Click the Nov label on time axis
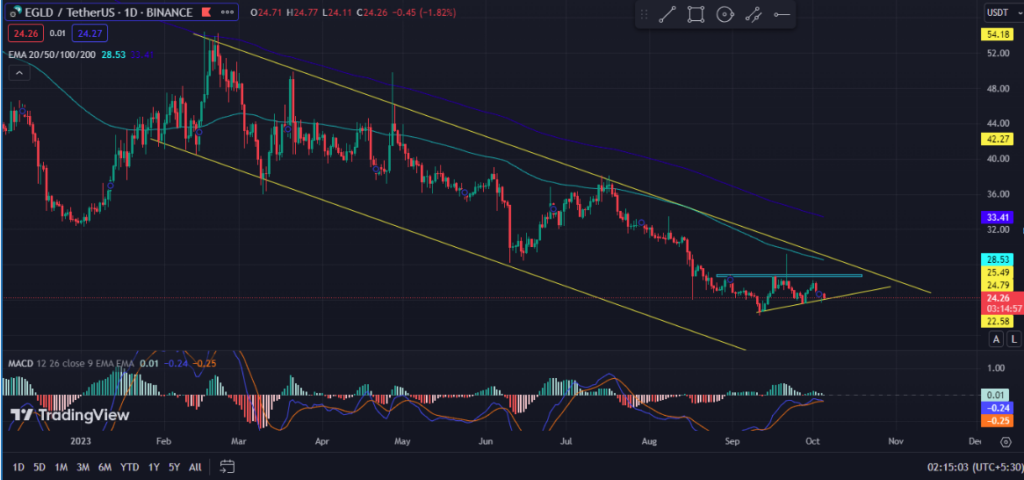The image size is (1024, 480). 895,441
